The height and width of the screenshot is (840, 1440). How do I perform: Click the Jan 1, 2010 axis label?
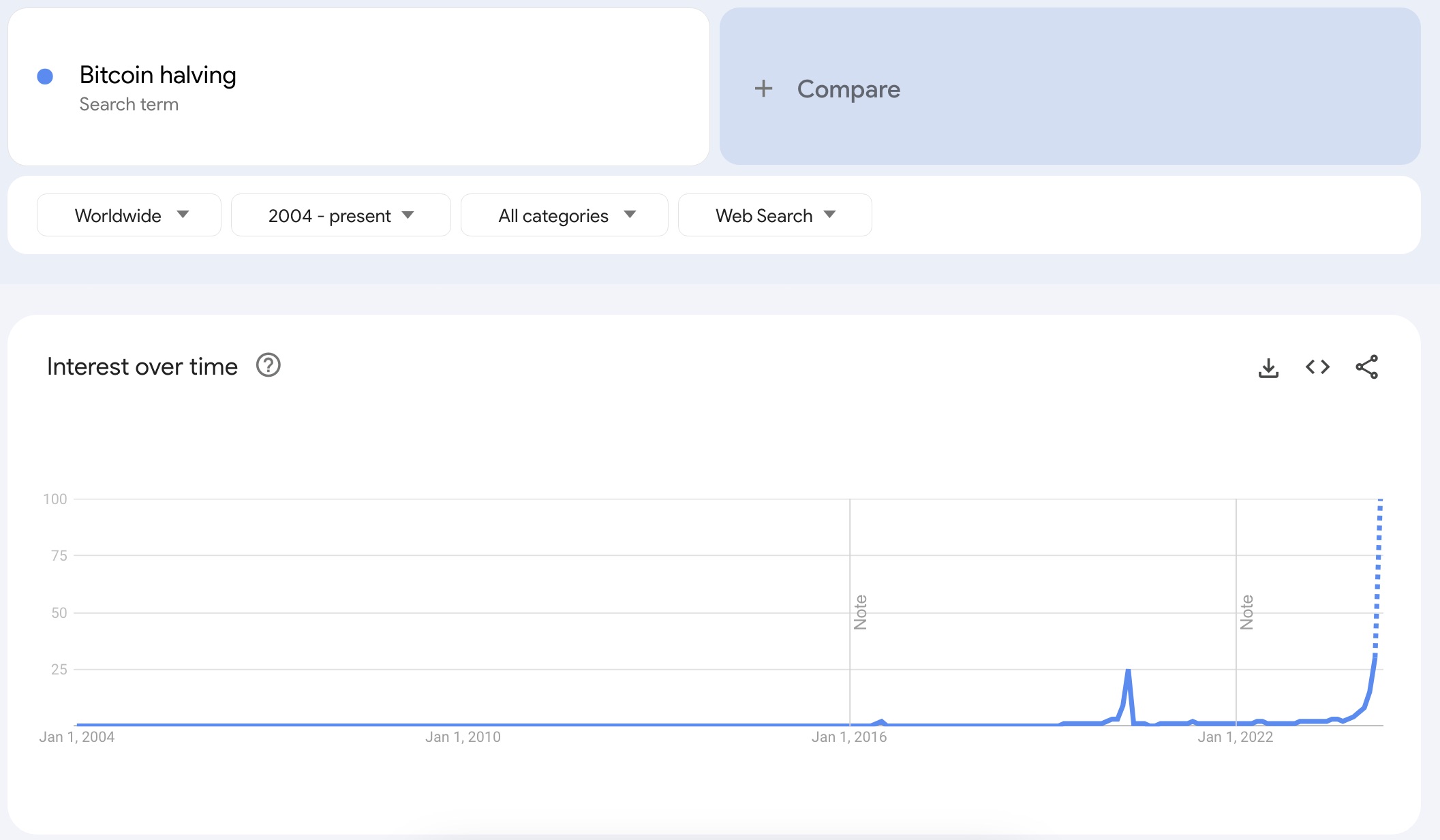click(x=463, y=737)
